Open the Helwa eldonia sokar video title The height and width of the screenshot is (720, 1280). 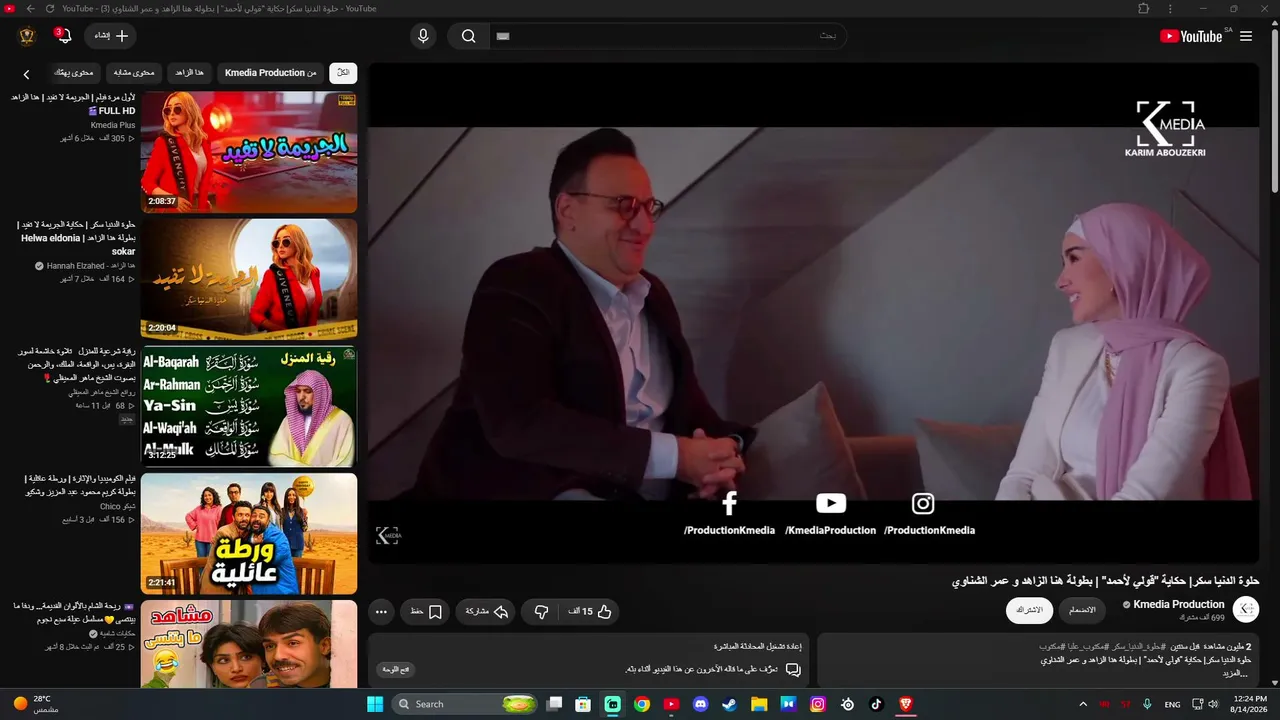(x=77, y=238)
